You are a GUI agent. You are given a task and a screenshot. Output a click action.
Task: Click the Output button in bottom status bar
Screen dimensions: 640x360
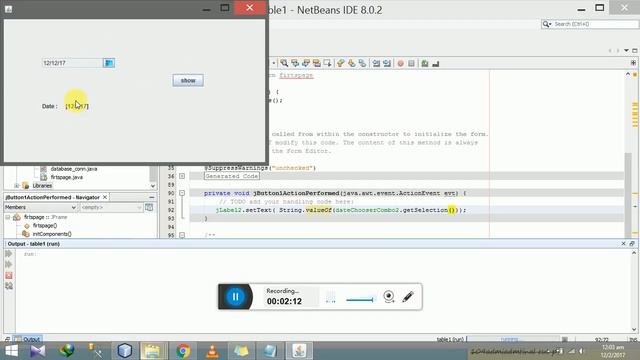(27, 339)
